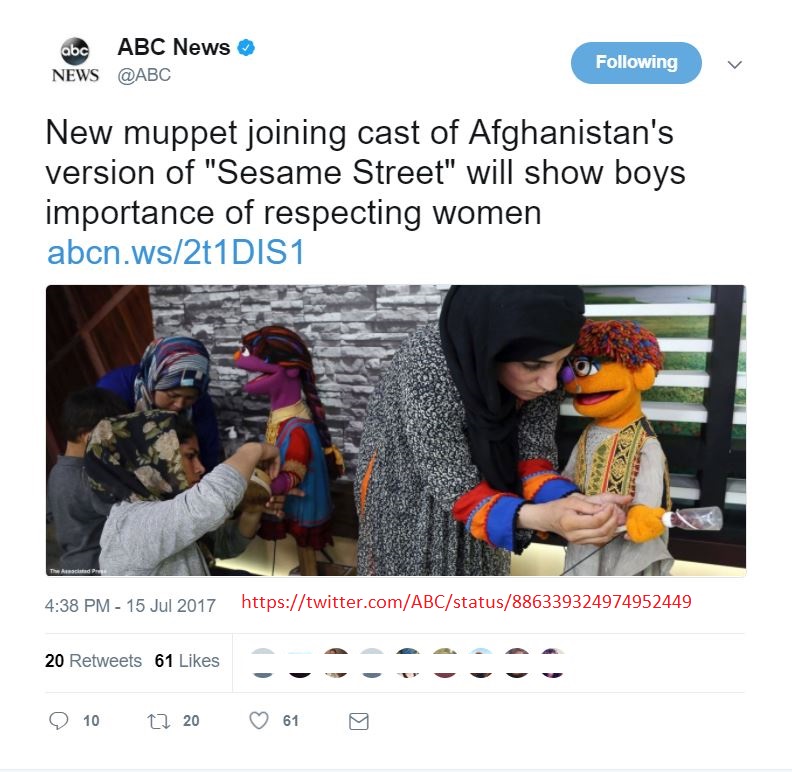Screen dimensions: 792x772
Task: Open the muppet photo attached to tweet
Action: click(x=395, y=430)
